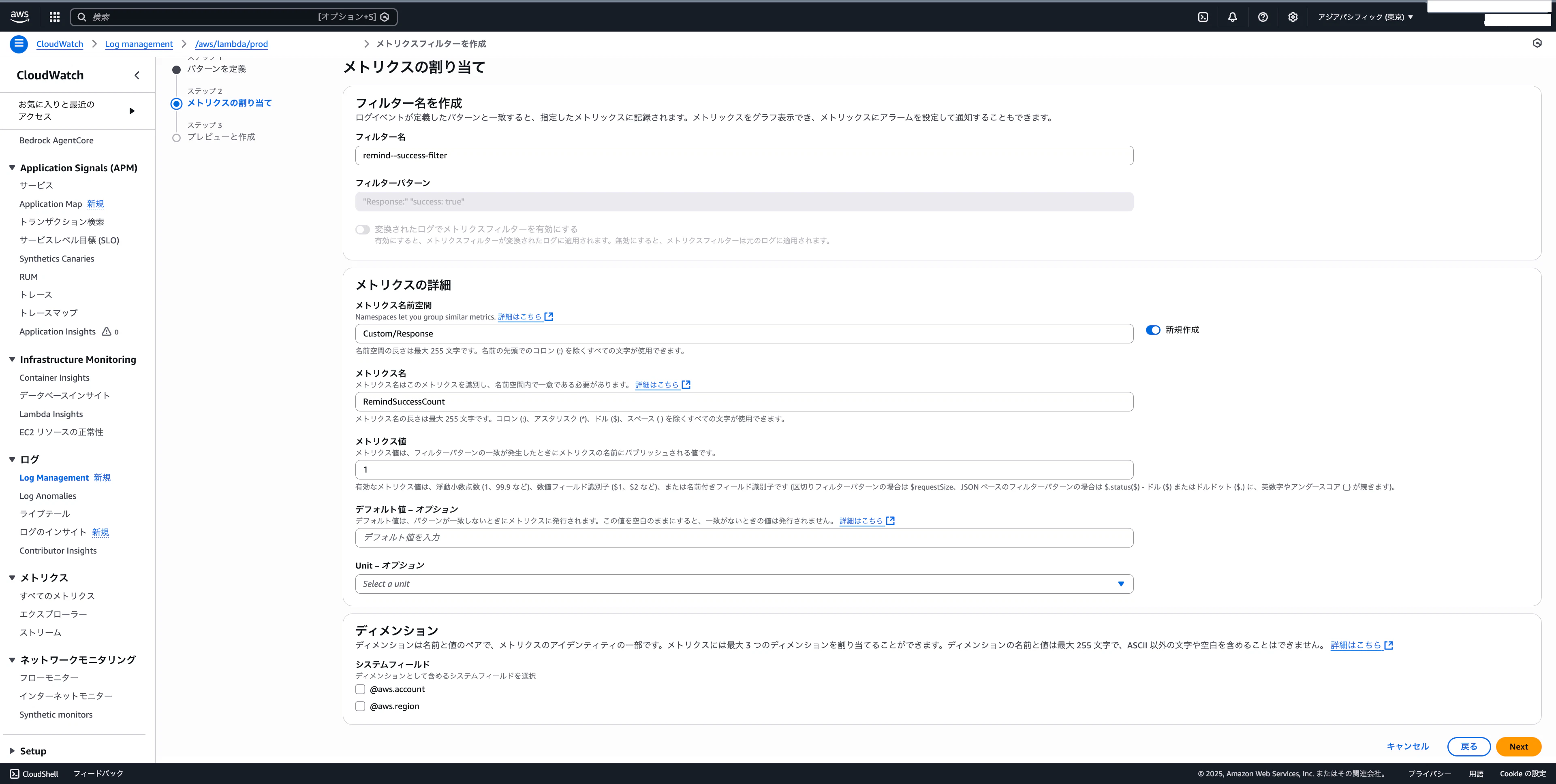Click the キャンセル link

pos(1407,747)
